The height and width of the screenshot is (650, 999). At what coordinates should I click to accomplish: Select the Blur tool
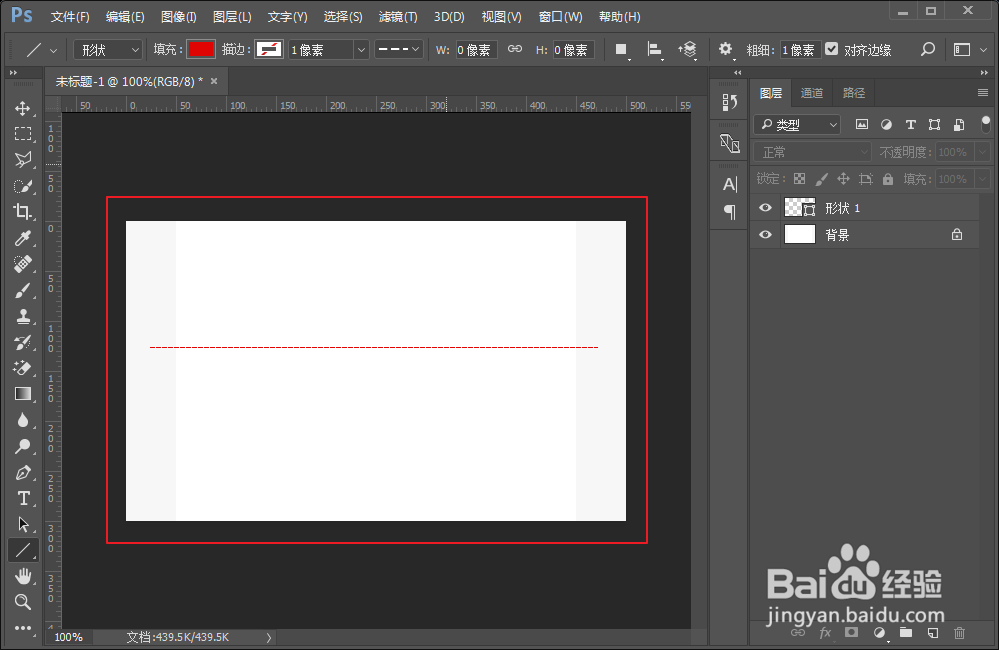point(23,421)
